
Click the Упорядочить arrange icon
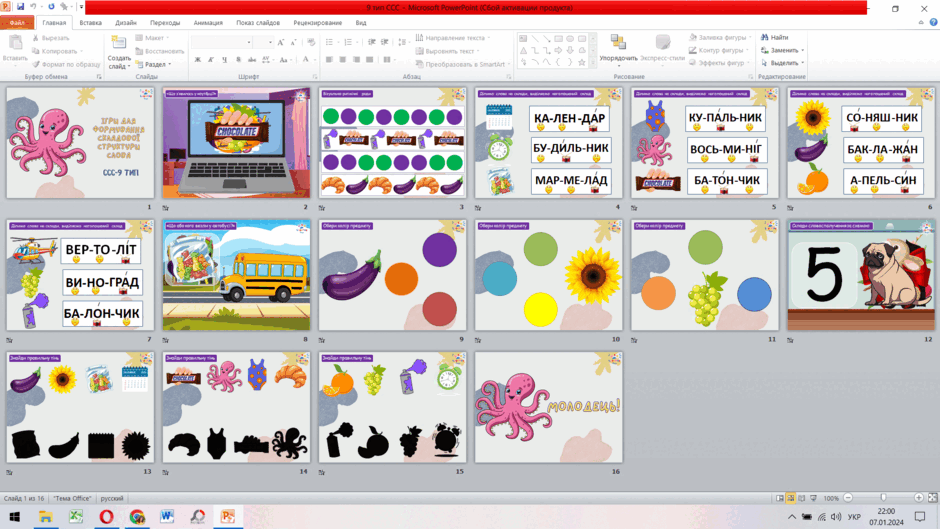click(618, 42)
